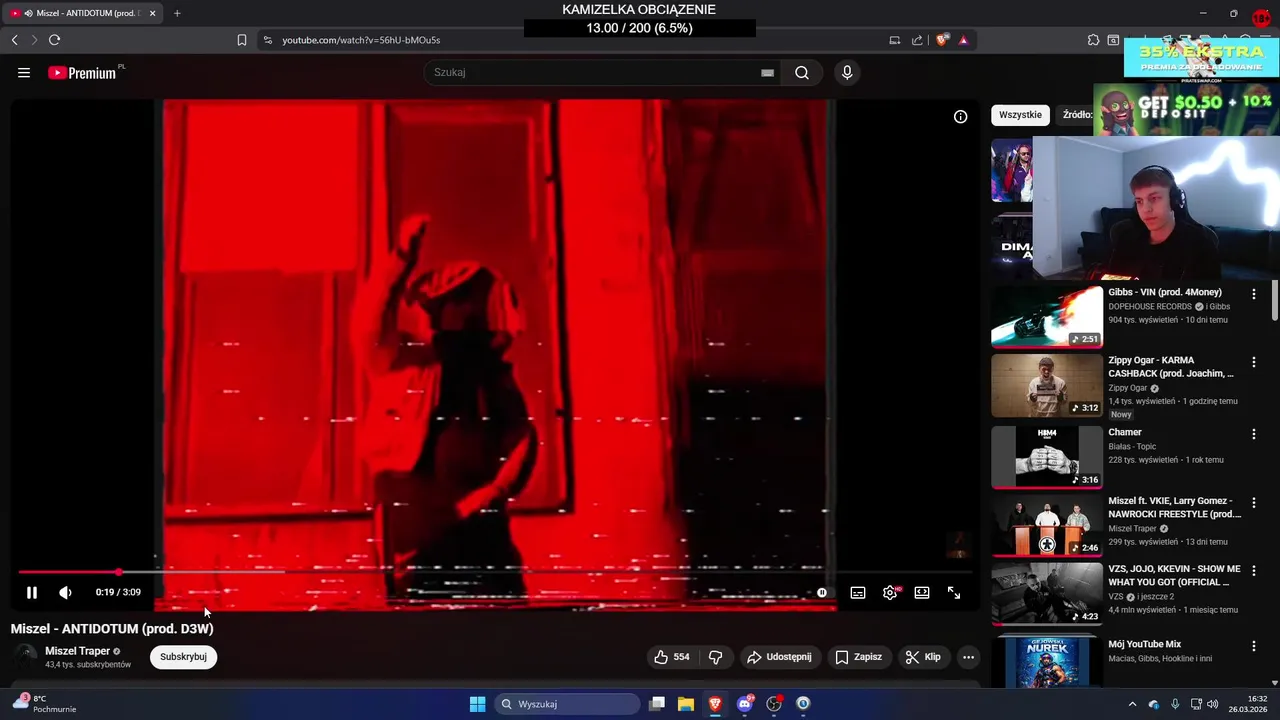Dislike the video with thumbs down
This screenshot has width=1280, height=720.
(x=716, y=657)
